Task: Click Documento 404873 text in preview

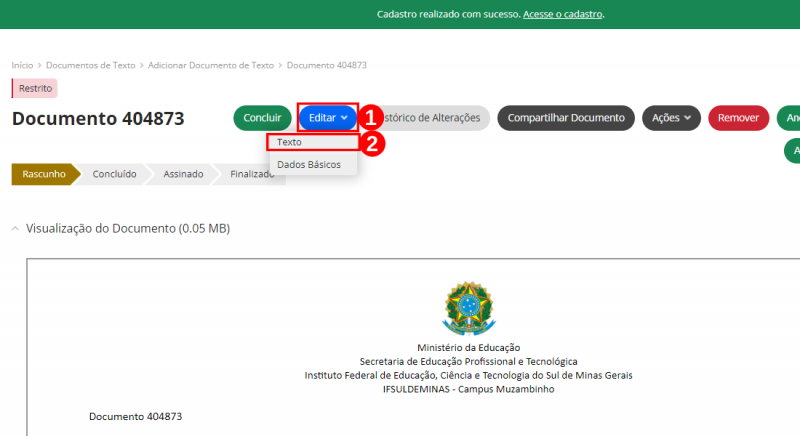Action: tap(135, 417)
